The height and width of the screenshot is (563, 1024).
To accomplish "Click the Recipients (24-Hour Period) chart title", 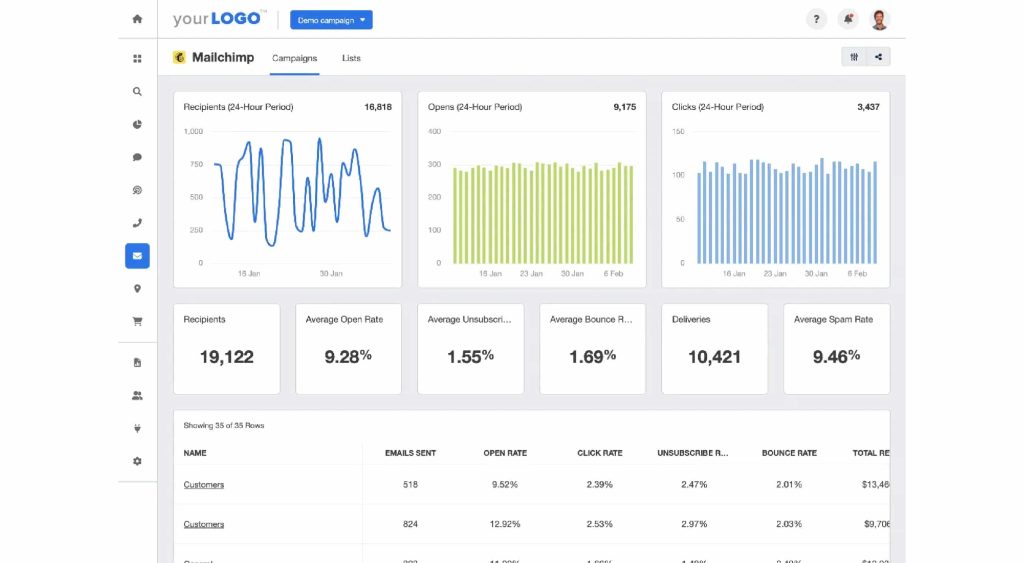I will tap(238, 106).
